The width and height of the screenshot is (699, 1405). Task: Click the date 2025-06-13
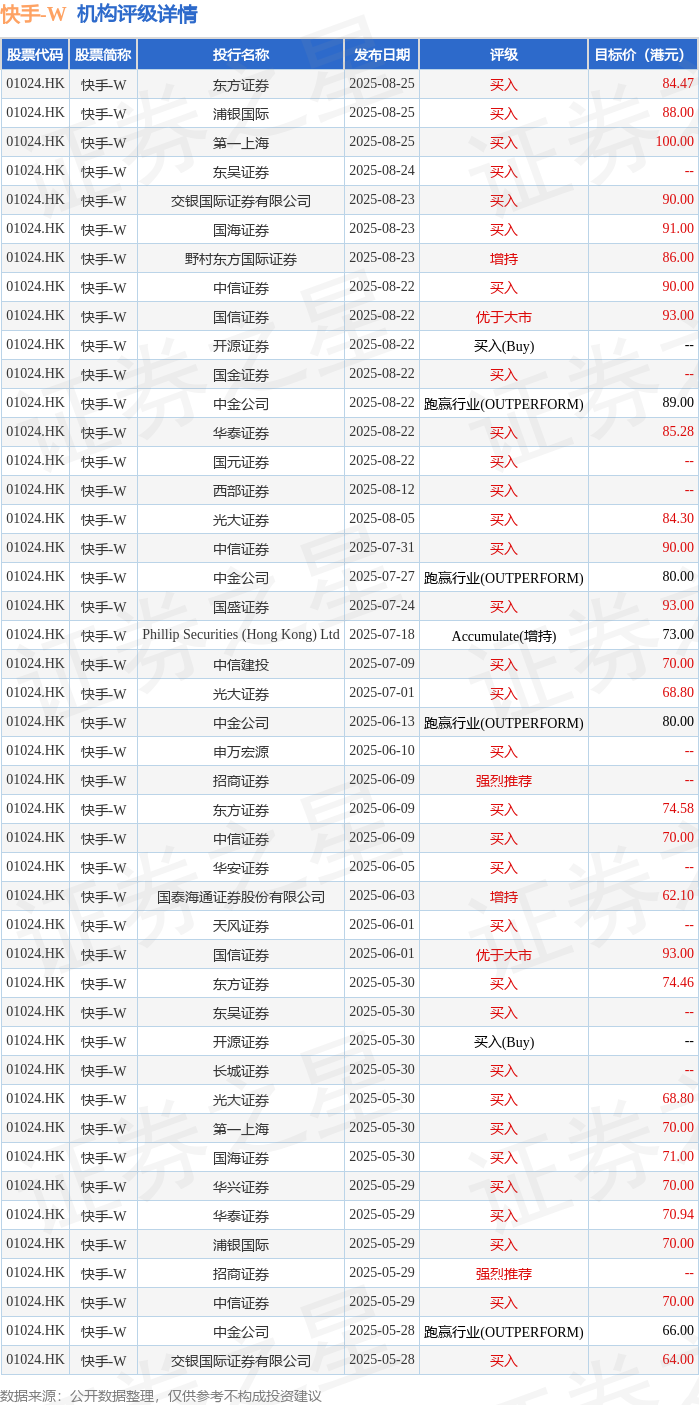381,722
